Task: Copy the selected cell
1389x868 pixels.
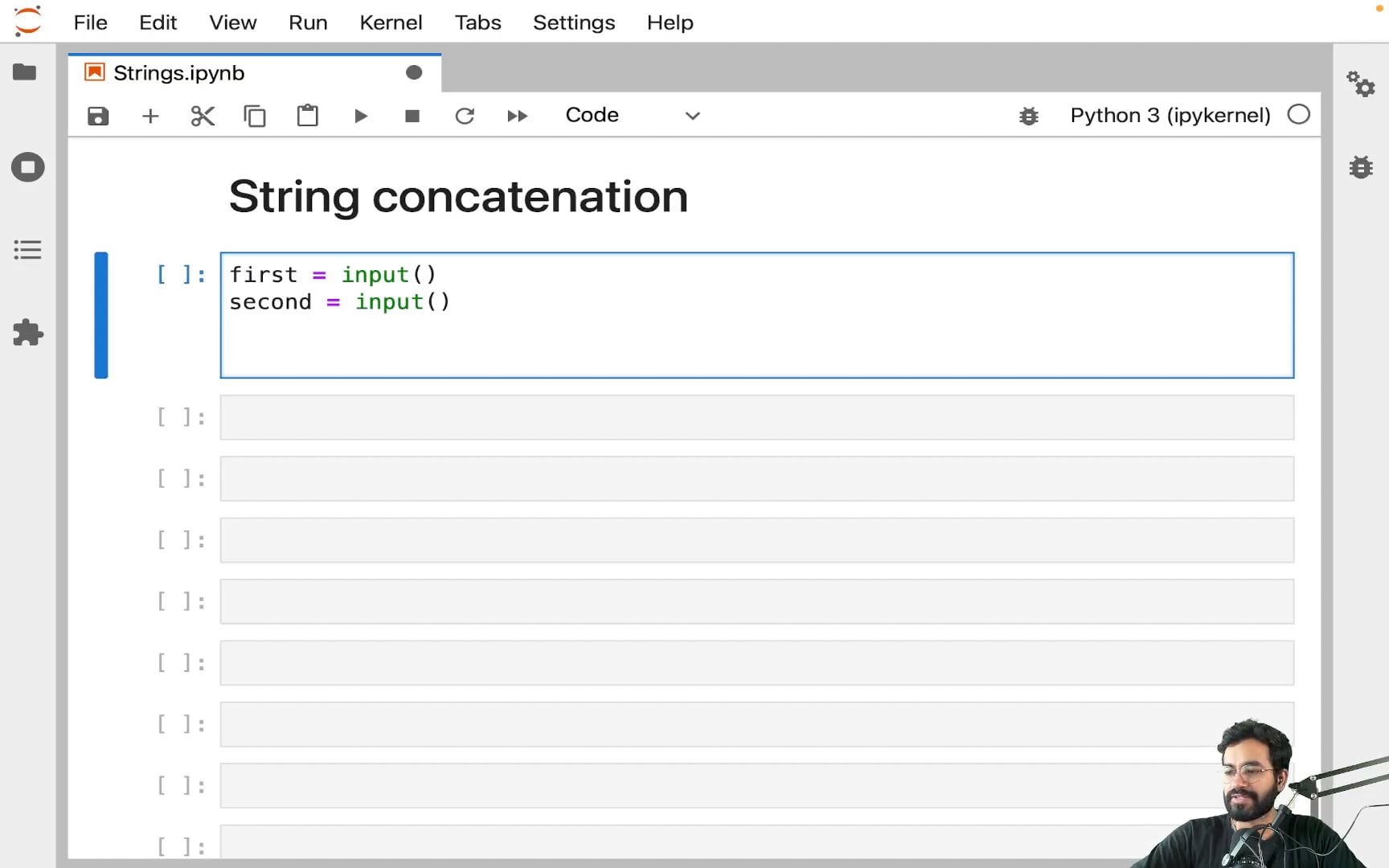Action: pyautogui.click(x=255, y=117)
